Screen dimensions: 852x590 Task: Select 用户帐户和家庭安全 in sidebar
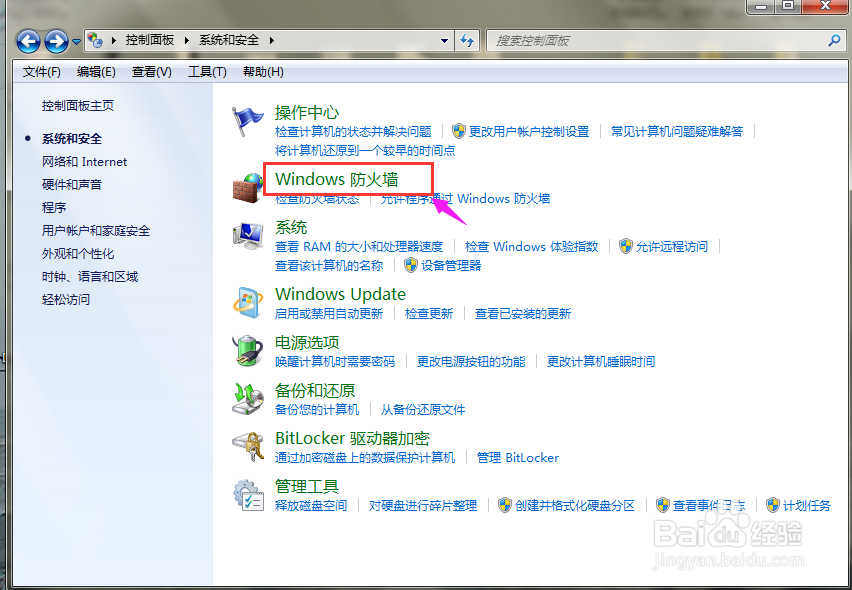tap(96, 231)
